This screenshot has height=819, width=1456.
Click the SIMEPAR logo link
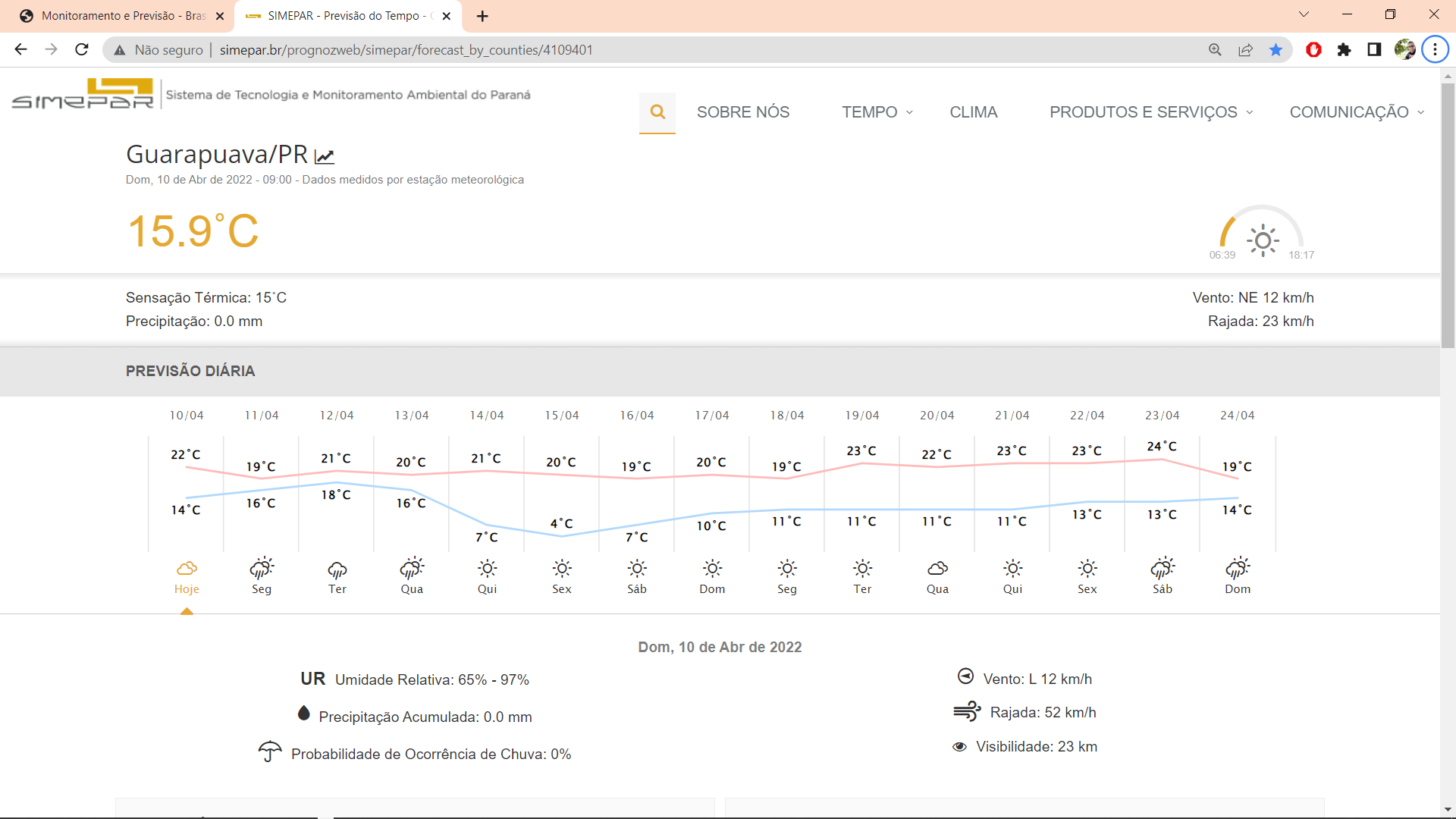click(83, 94)
